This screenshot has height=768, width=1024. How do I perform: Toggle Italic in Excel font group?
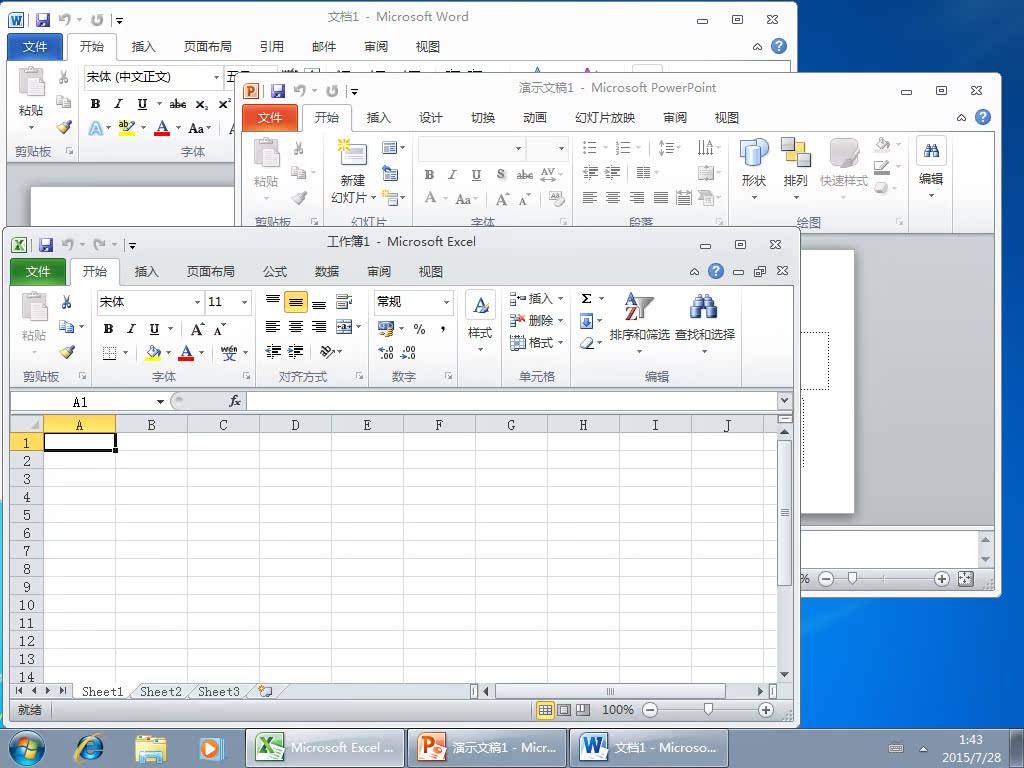click(x=131, y=328)
